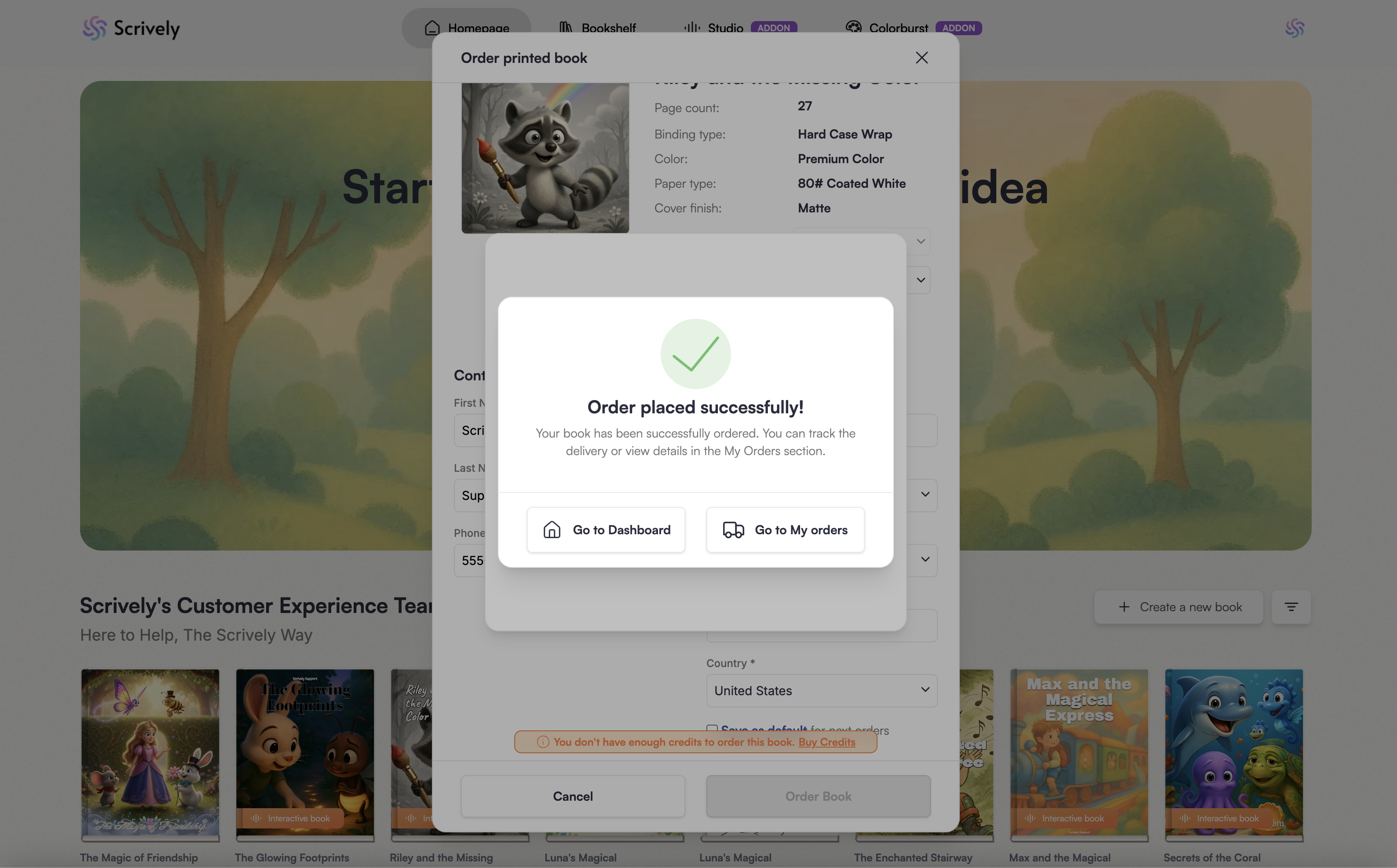Open The Magic of Friendship book cover
Image resolution: width=1397 pixels, height=868 pixels.
[150, 753]
